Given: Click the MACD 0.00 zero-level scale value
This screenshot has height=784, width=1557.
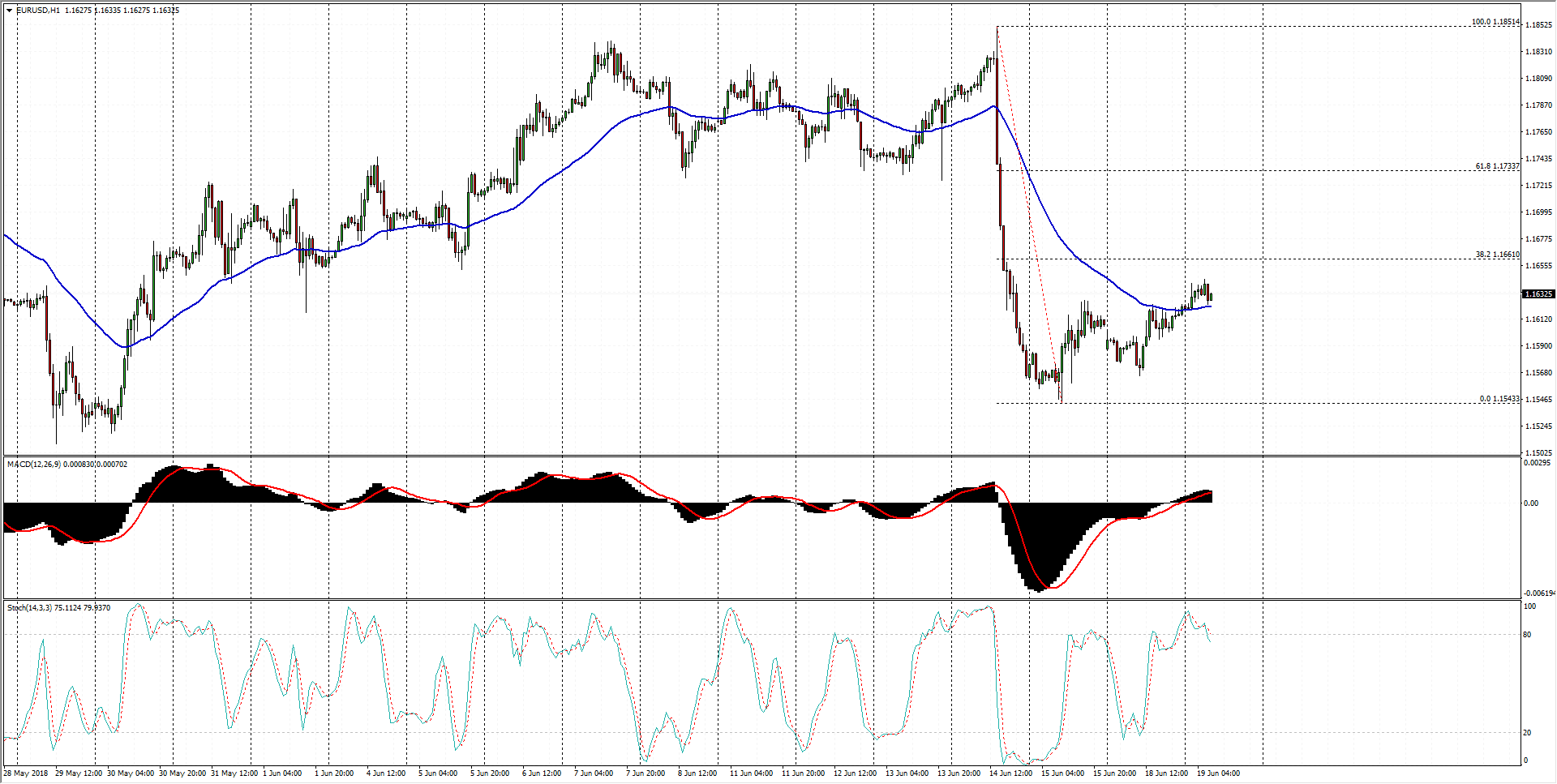Looking at the screenshot, I should 1530,503.
